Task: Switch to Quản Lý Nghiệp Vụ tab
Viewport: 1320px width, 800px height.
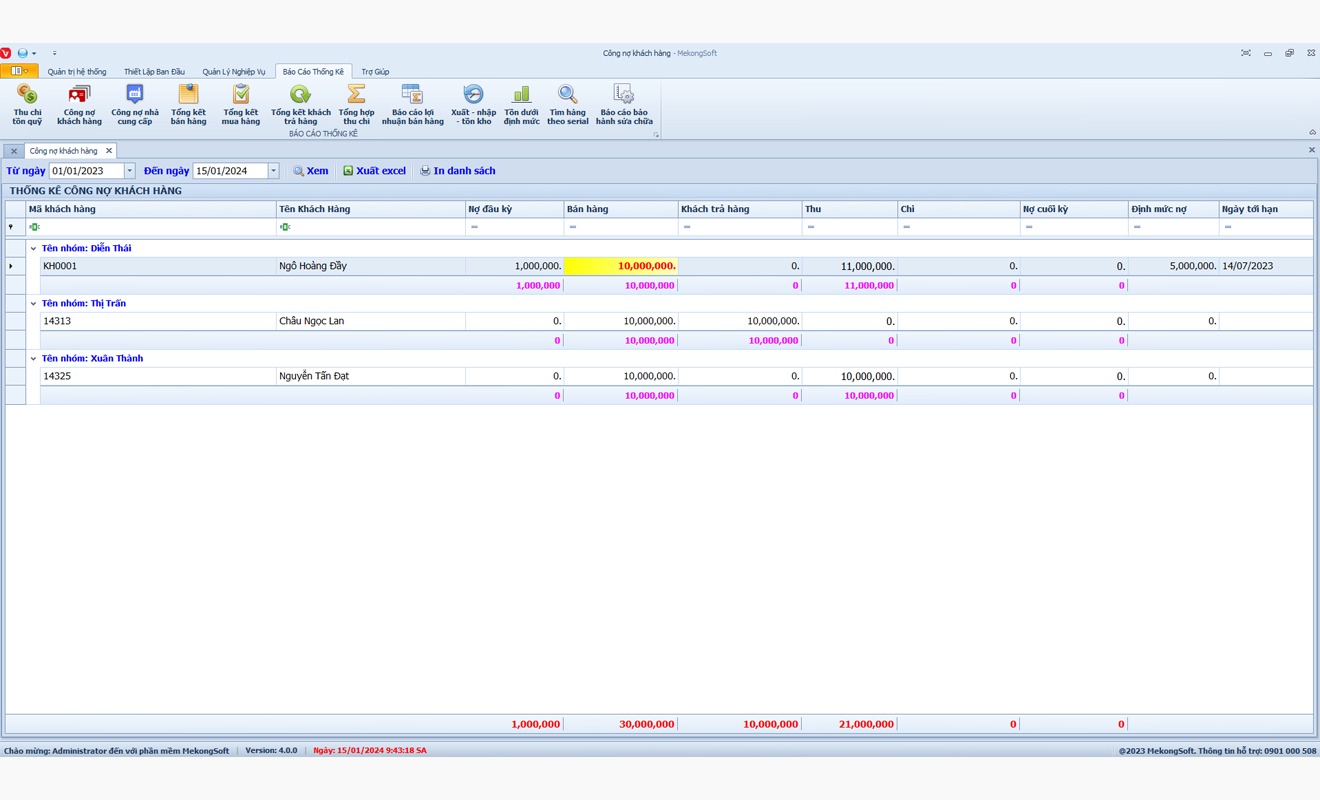Action: (x=234, y=72)
